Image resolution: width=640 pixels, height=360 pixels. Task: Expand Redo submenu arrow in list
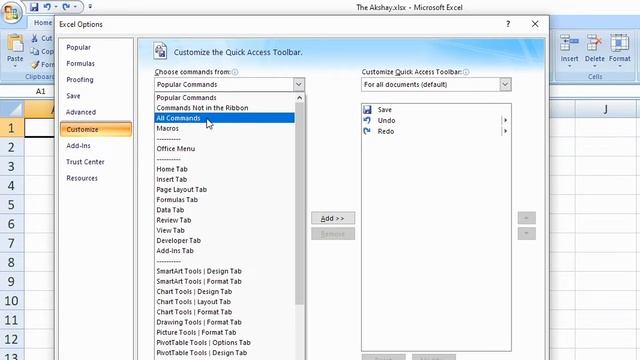(505, 131)
